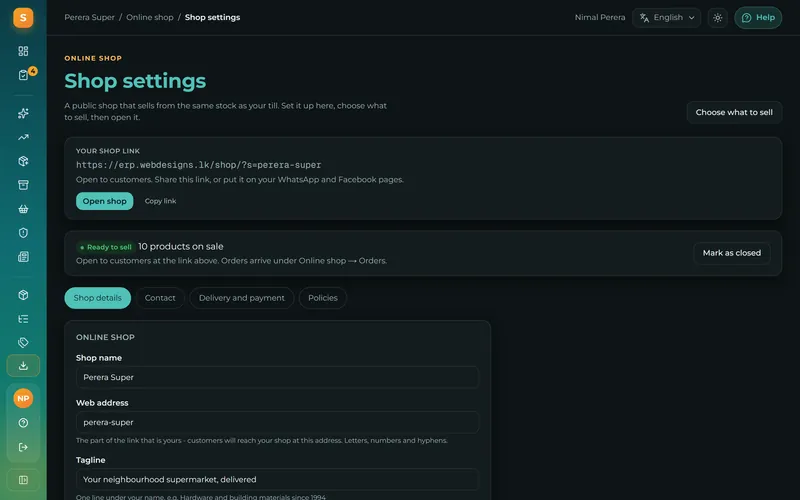Click the Shop settings page heading
Viewport: 800px width, 500px height.
click(135, 81)
